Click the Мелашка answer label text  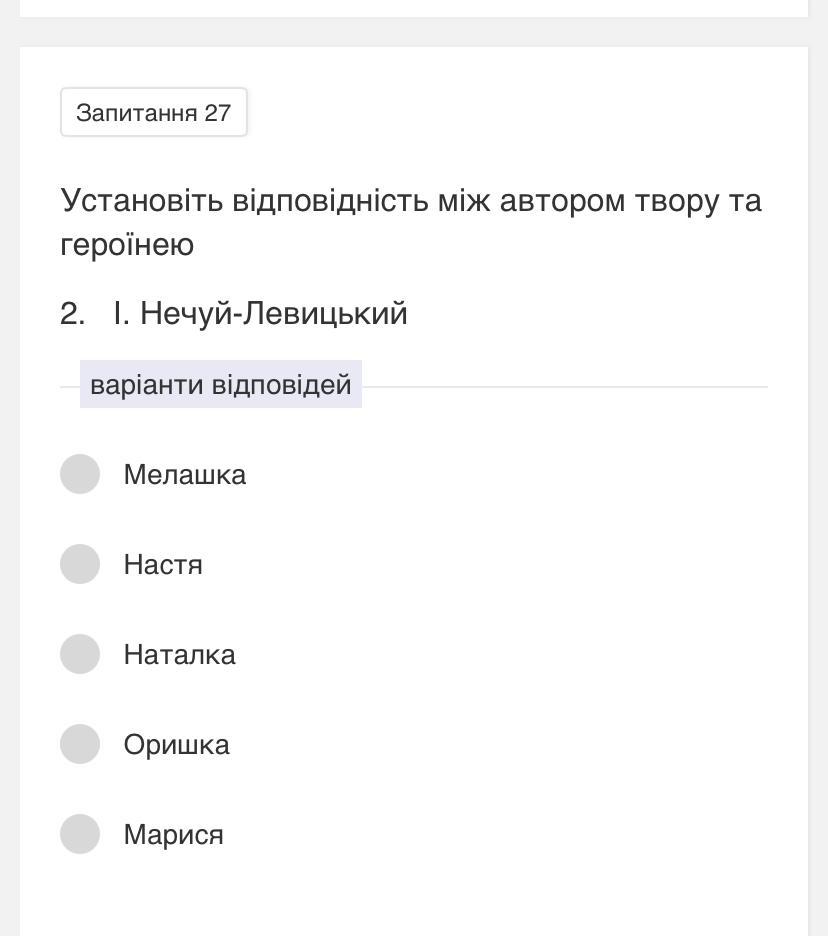pos(184,475)
